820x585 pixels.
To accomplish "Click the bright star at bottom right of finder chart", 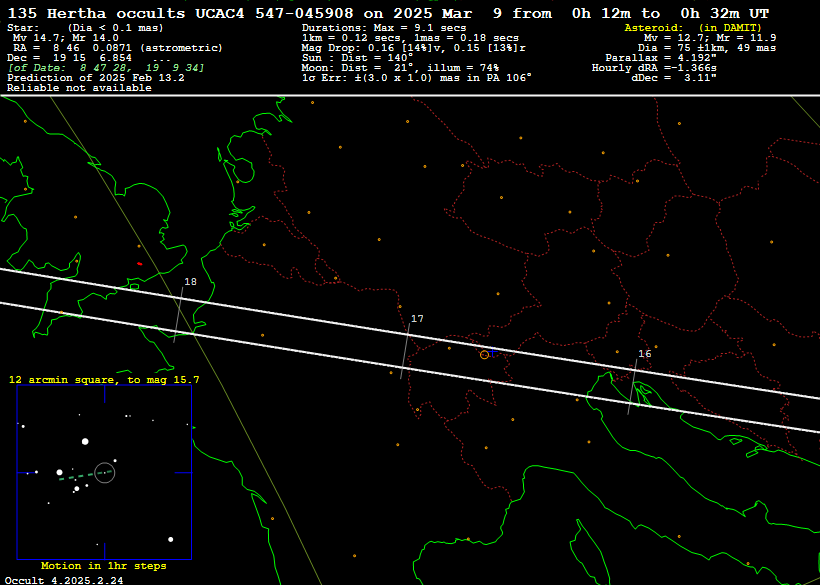I will (x=170, y=539).
